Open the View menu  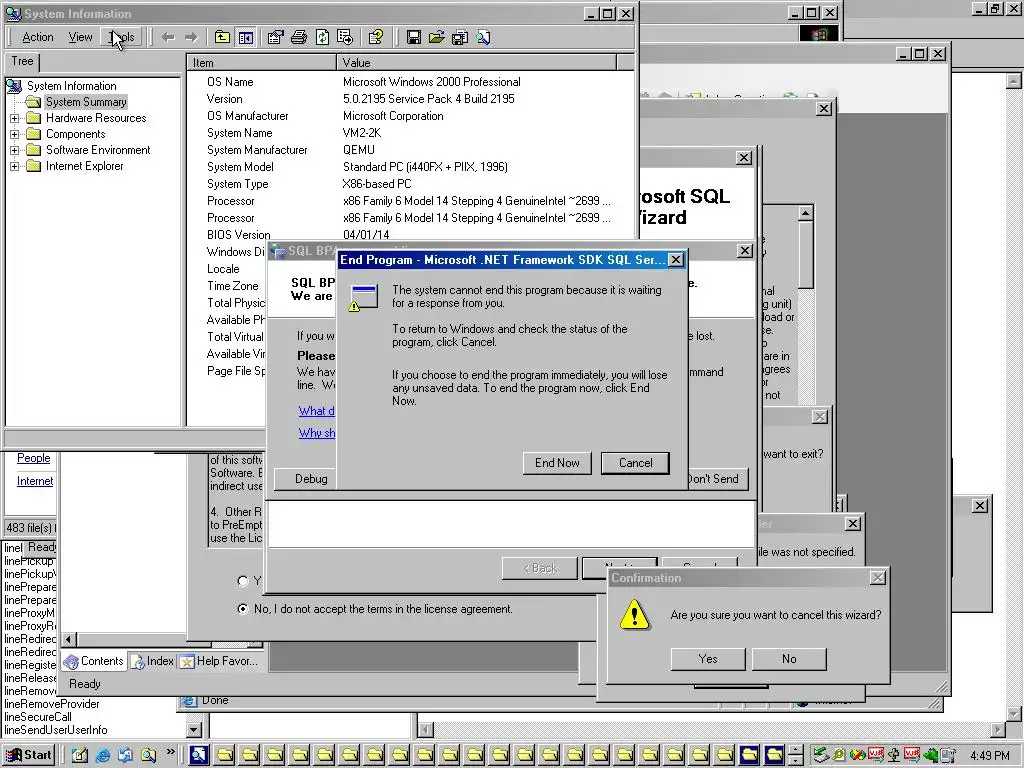point(80,37)
